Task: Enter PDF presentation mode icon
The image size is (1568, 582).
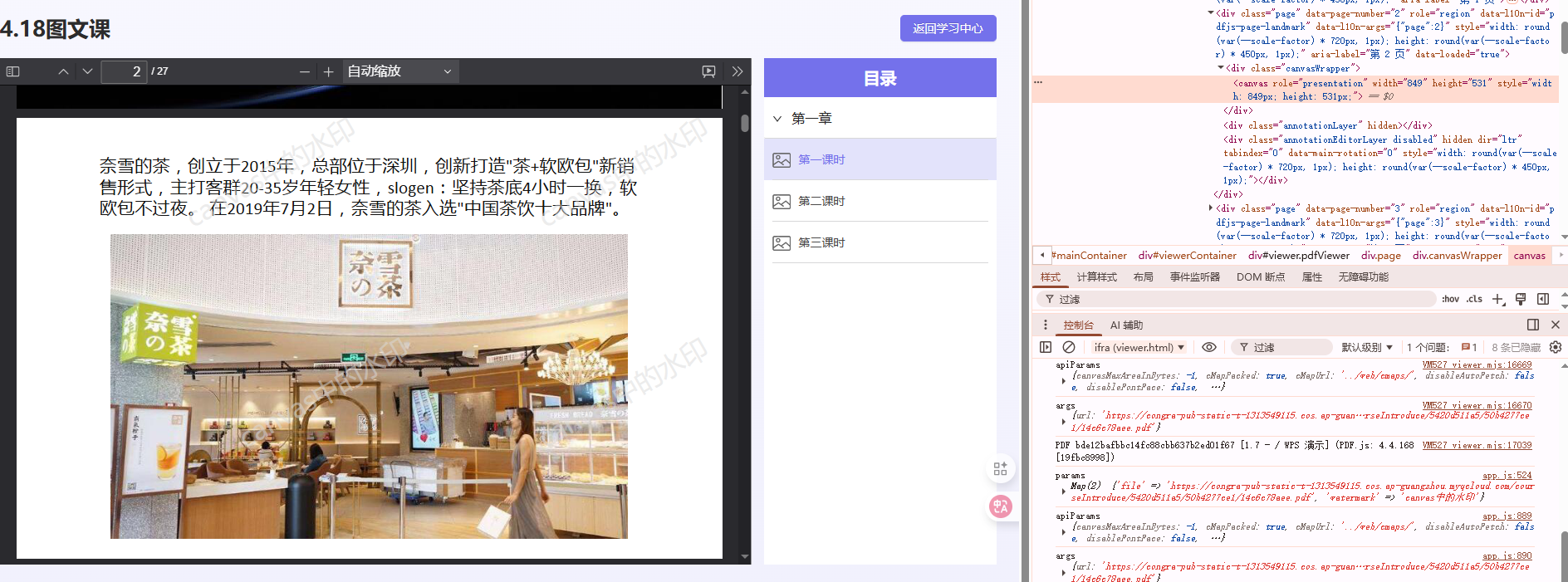Action: point(708,71)
